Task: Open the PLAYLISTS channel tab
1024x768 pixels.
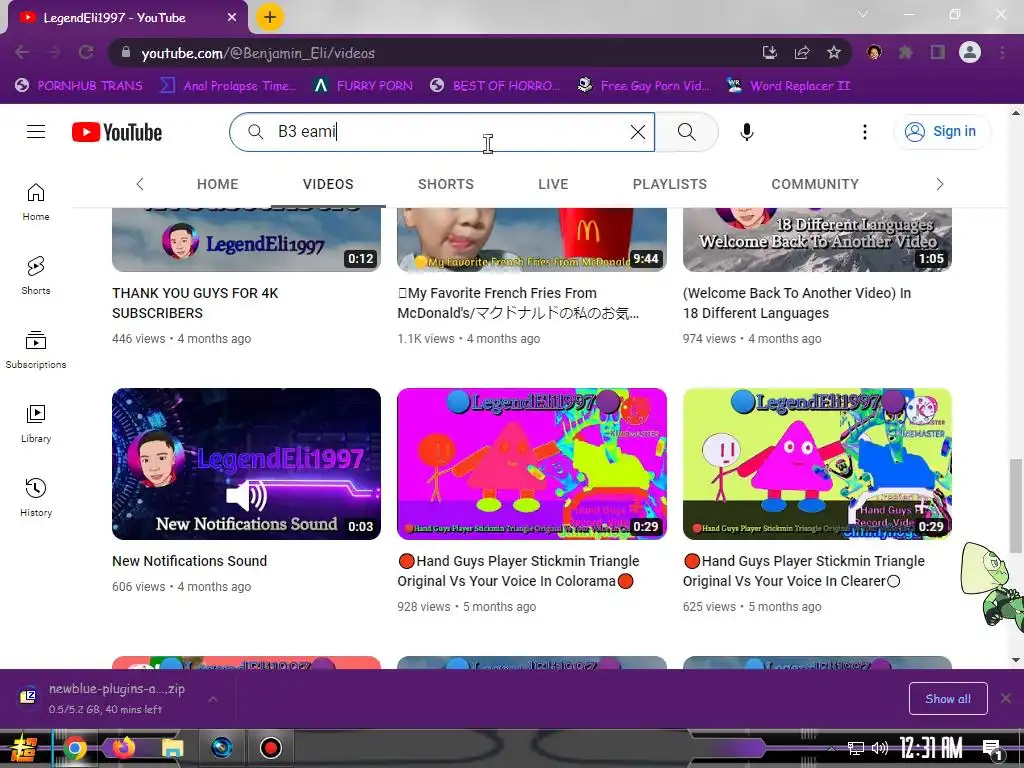Action: click(669, 184)
